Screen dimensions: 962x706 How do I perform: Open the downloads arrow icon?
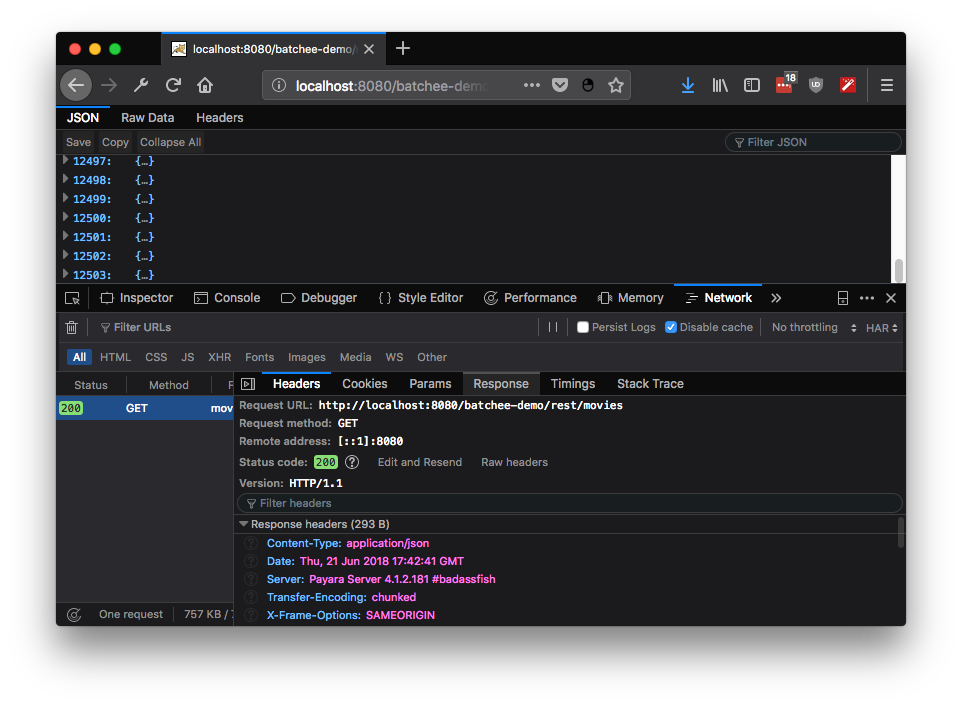point(688,86)
